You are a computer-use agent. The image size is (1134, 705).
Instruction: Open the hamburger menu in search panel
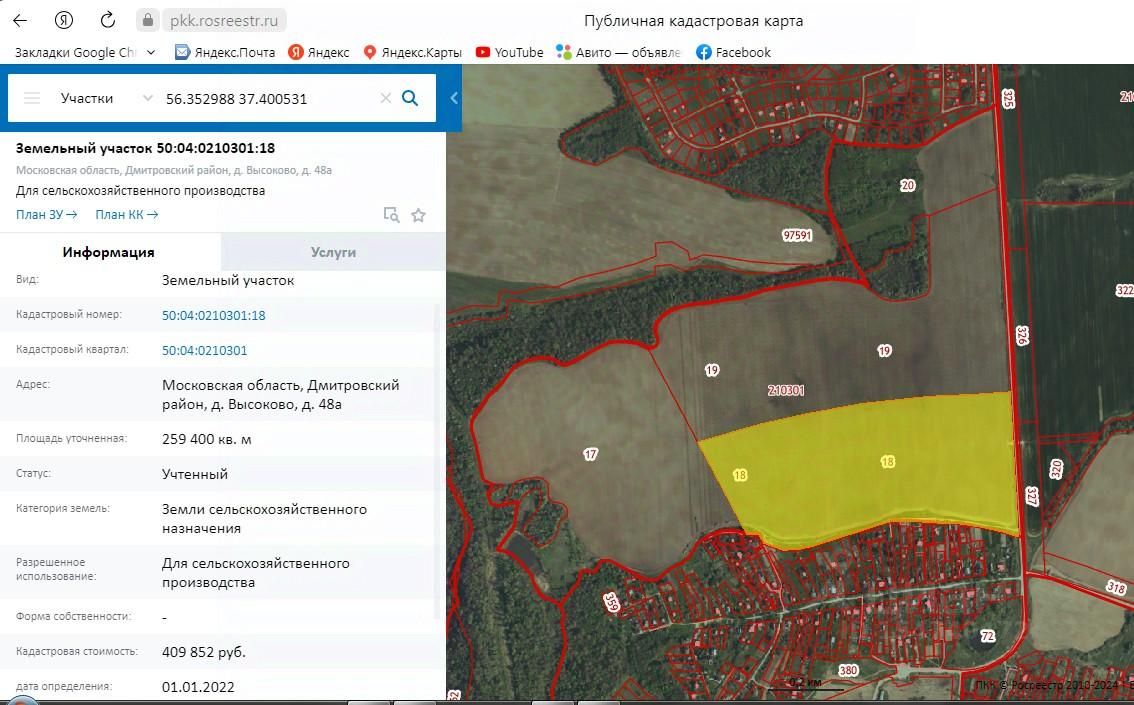(32, 98)
